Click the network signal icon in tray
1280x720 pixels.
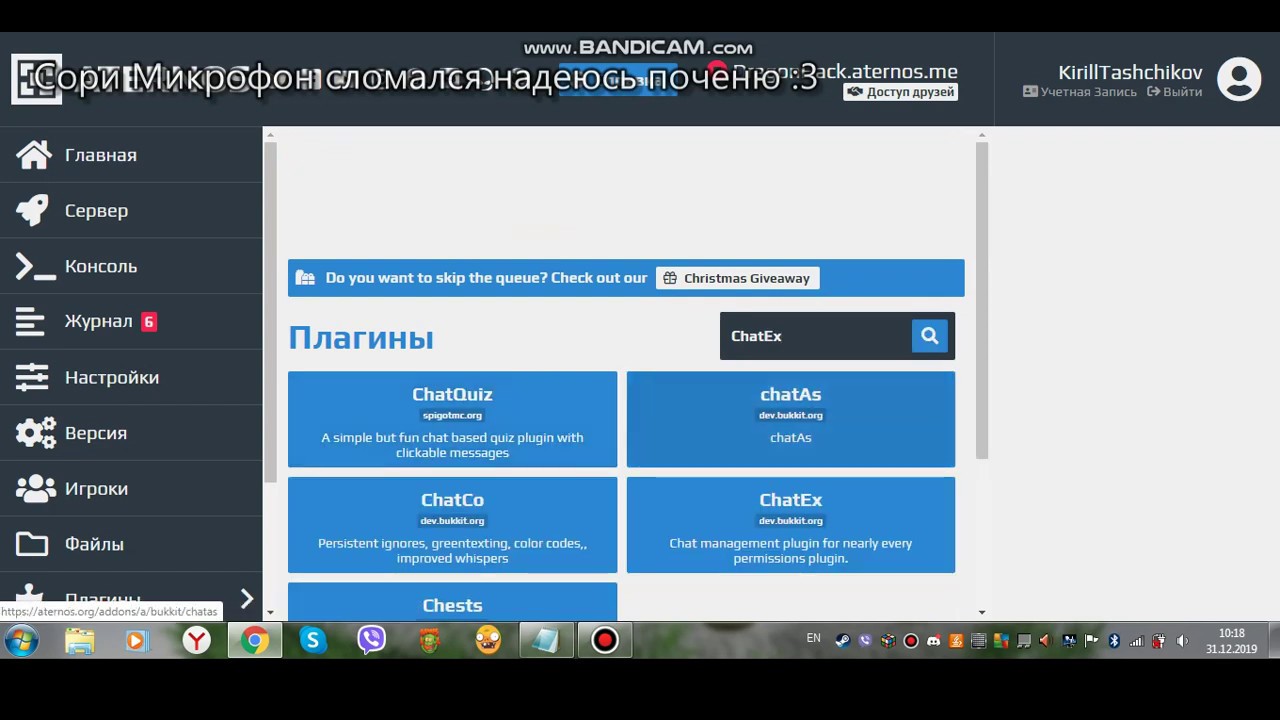[x=1137, y=641]
